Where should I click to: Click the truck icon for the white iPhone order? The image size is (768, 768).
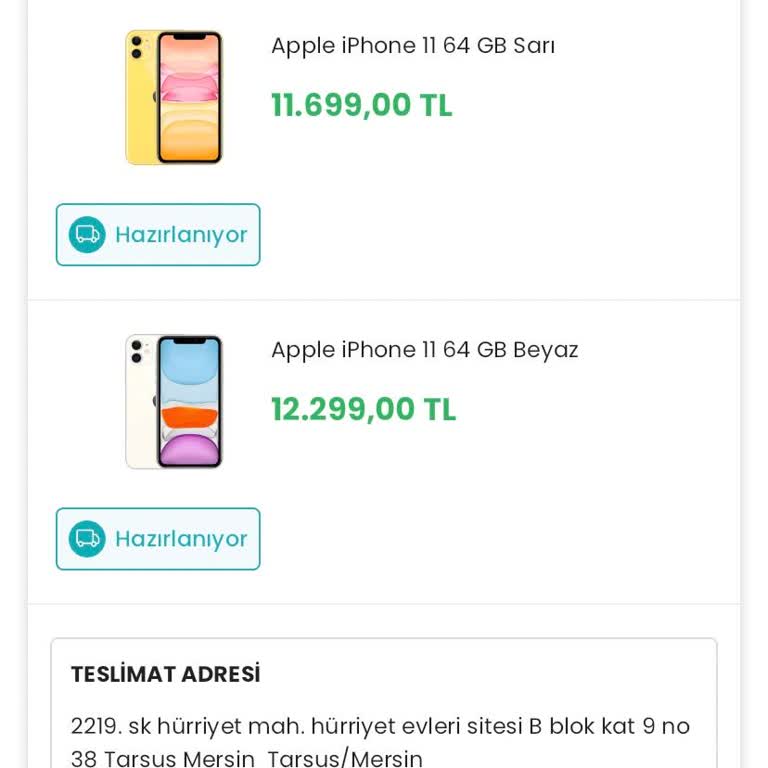pos(87,539)
